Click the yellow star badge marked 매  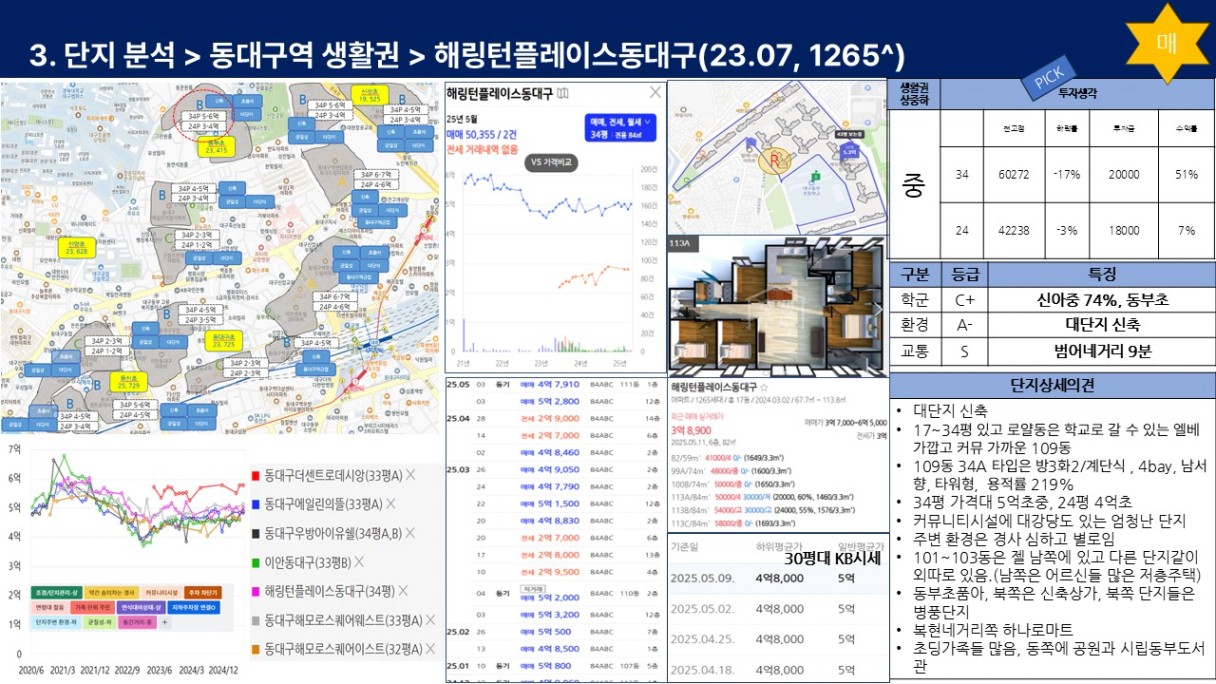[1166, 42]
